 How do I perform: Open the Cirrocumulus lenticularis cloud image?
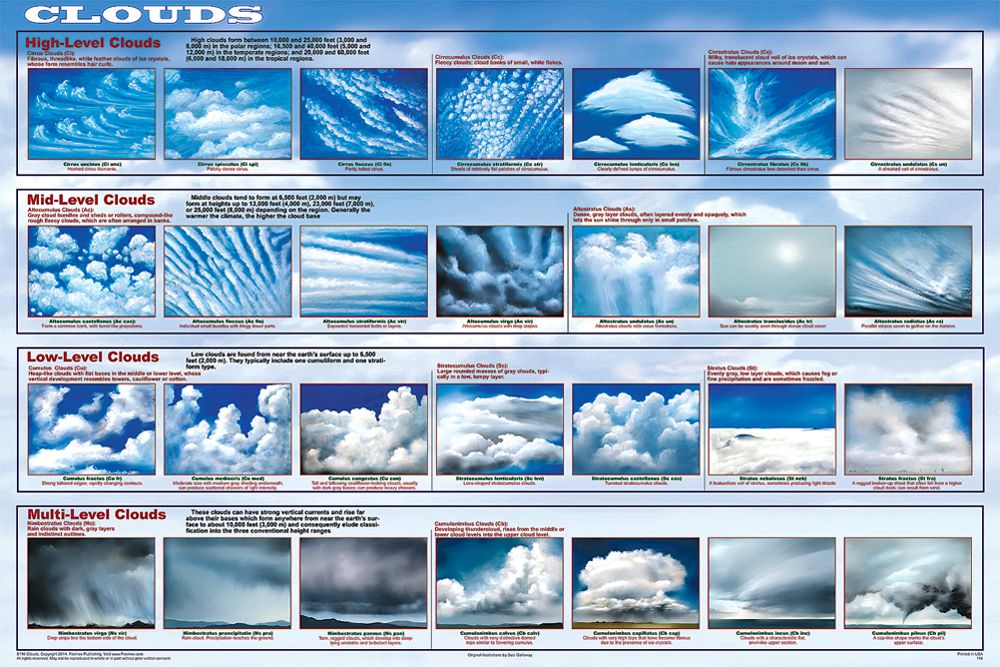tap(636, 113)
